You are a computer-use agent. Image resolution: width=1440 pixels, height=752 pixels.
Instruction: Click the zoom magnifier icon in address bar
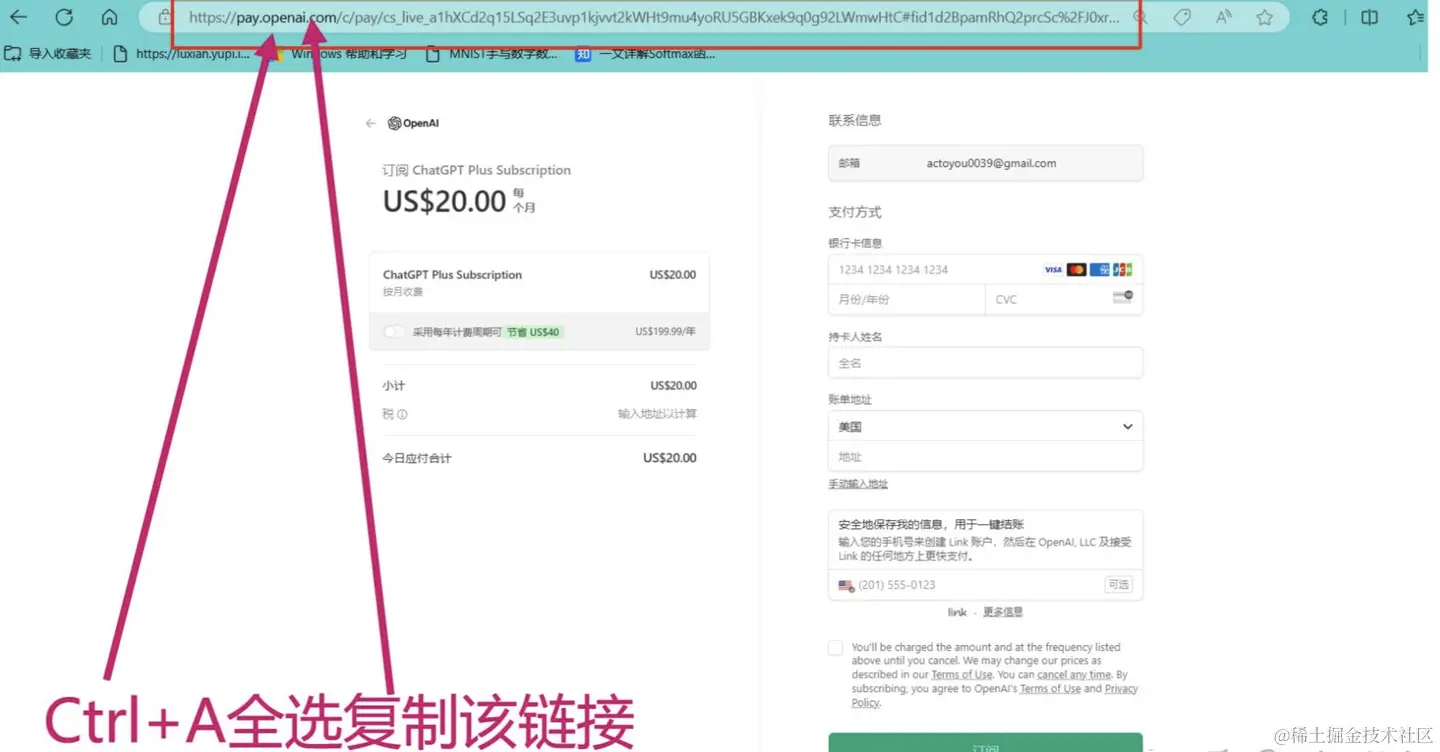1139,17
